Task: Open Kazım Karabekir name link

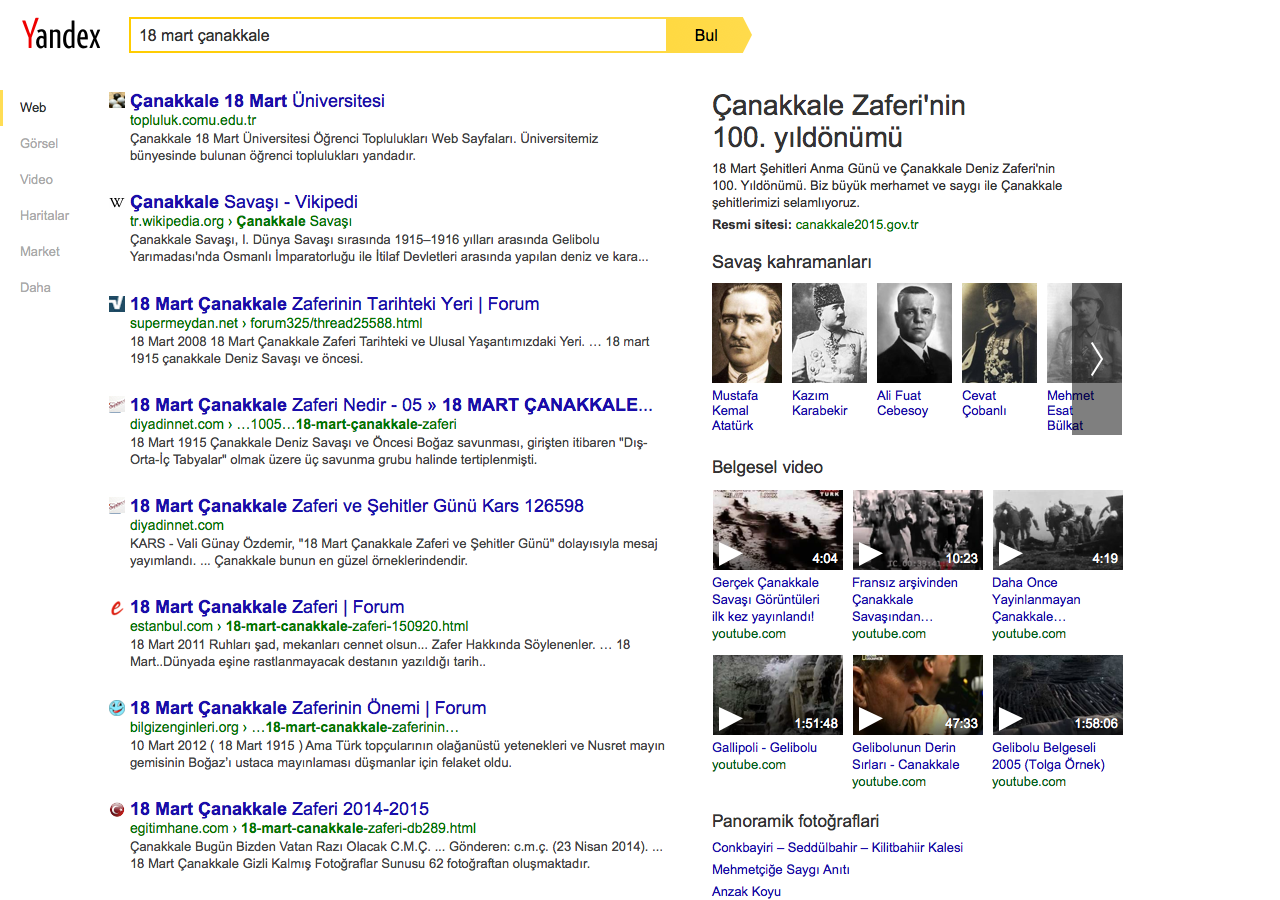Action: 820,403
